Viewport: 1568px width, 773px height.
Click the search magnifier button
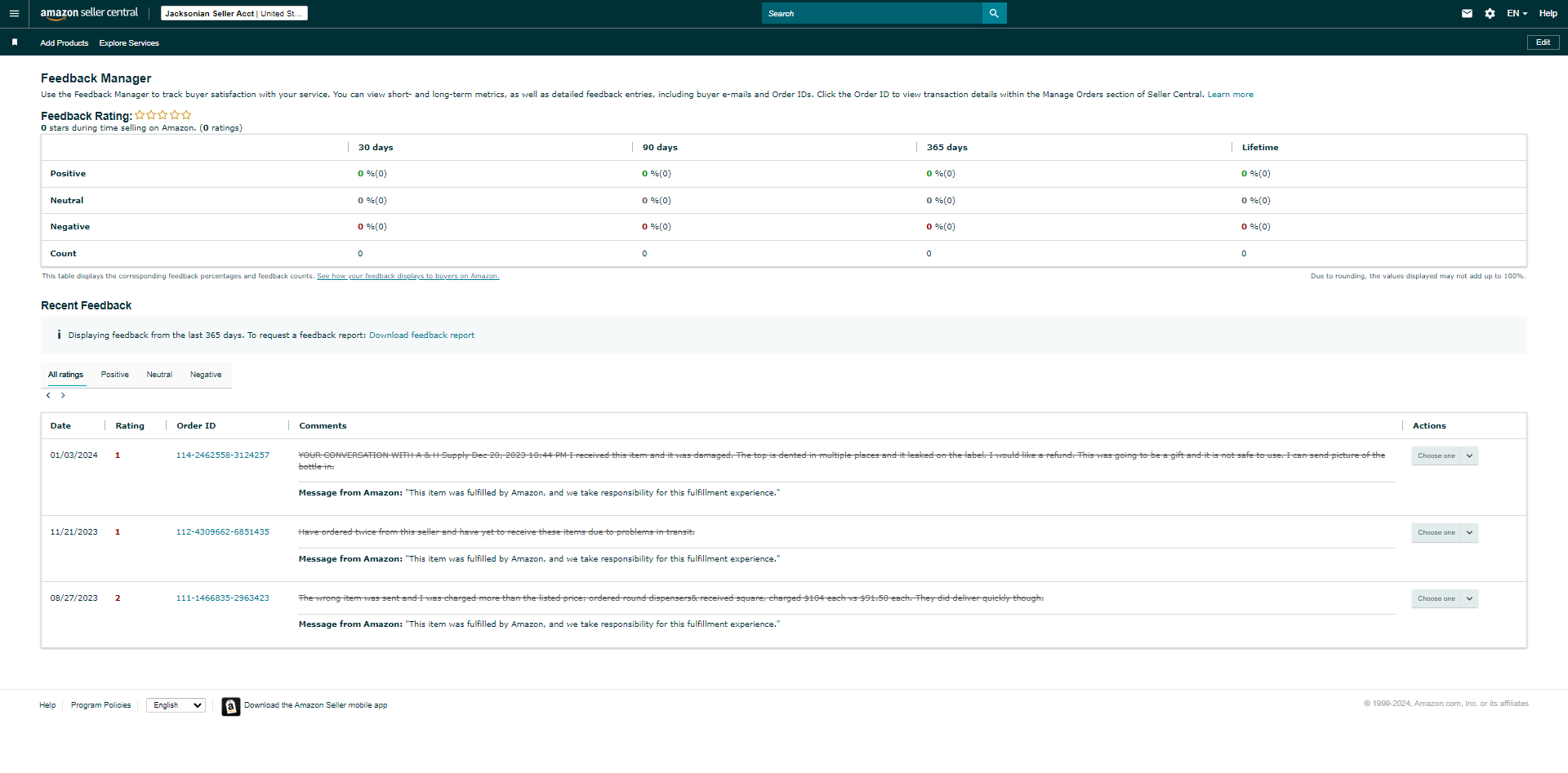(x=994, y=13)
